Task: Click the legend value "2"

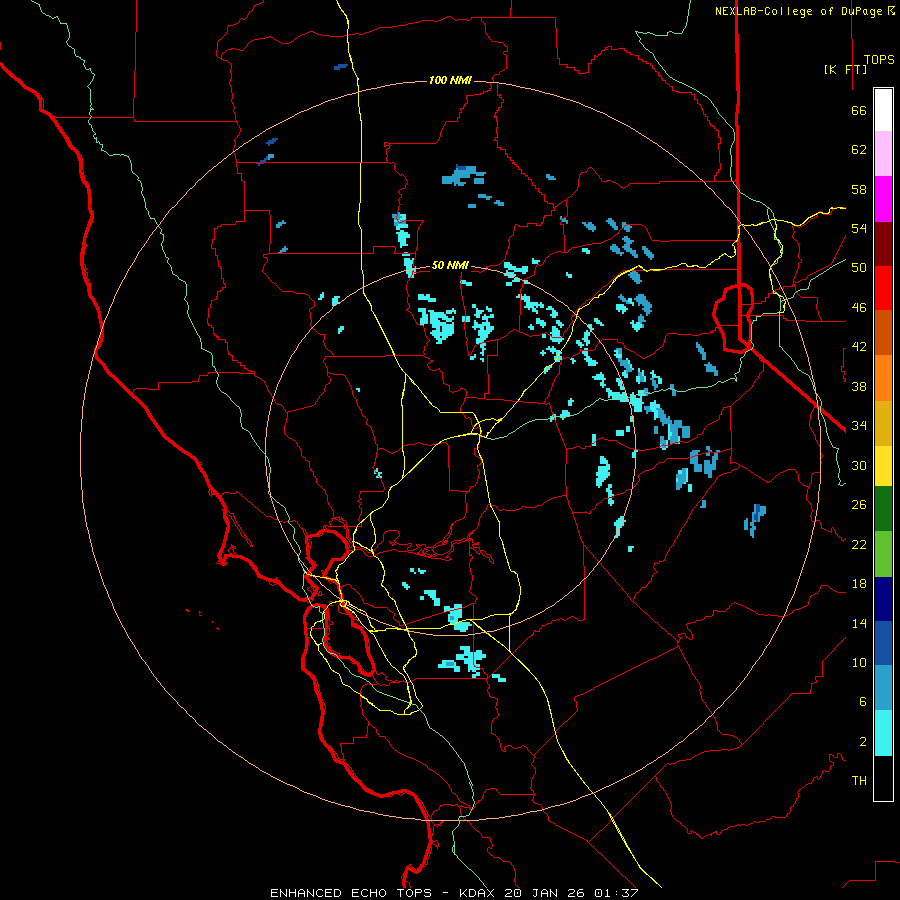Action: point(863,742)
